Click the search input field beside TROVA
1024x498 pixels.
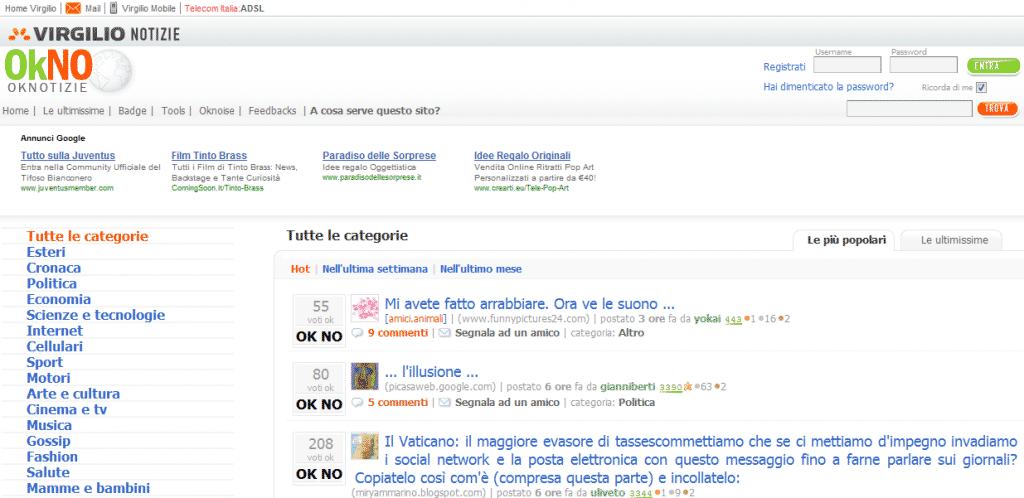909,108
